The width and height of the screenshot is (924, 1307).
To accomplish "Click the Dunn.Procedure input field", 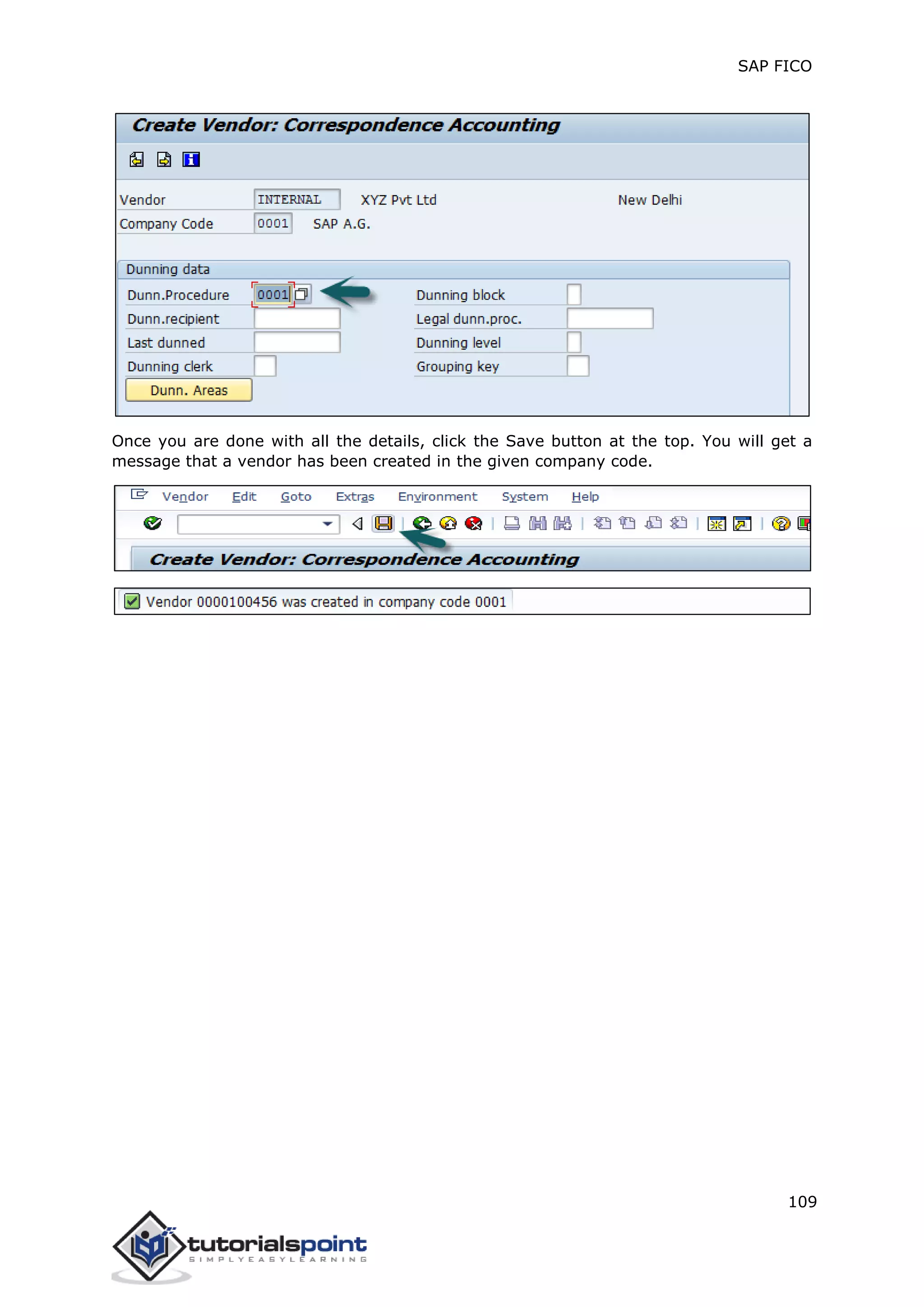I will (x=273, y=294).
